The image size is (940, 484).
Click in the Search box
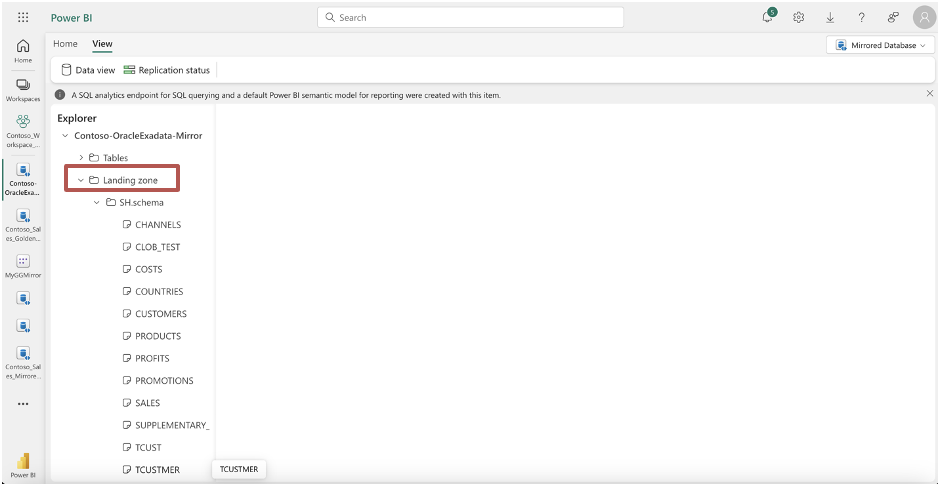470,17
